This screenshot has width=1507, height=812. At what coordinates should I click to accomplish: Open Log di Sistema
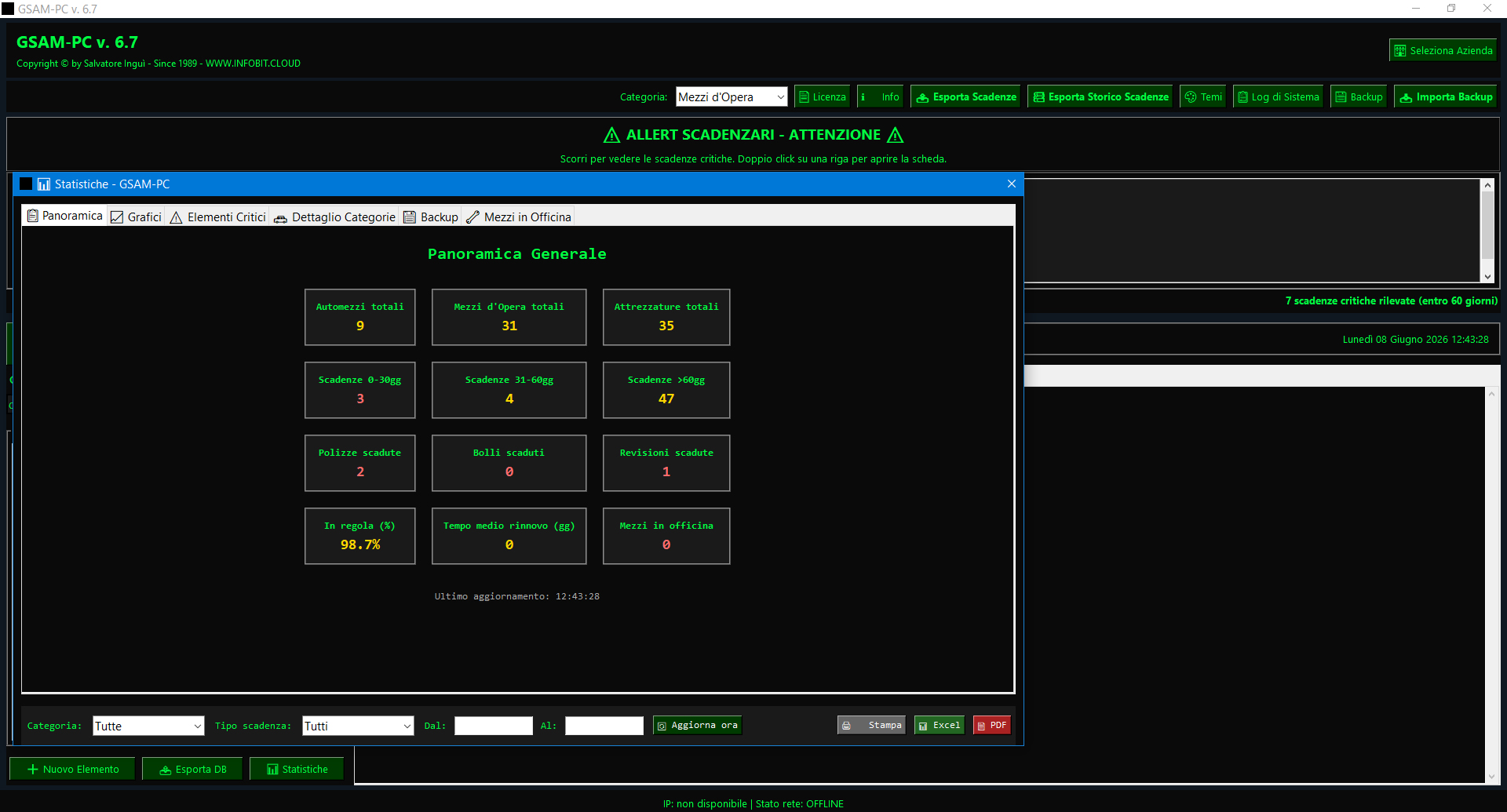pos(1278,96)
